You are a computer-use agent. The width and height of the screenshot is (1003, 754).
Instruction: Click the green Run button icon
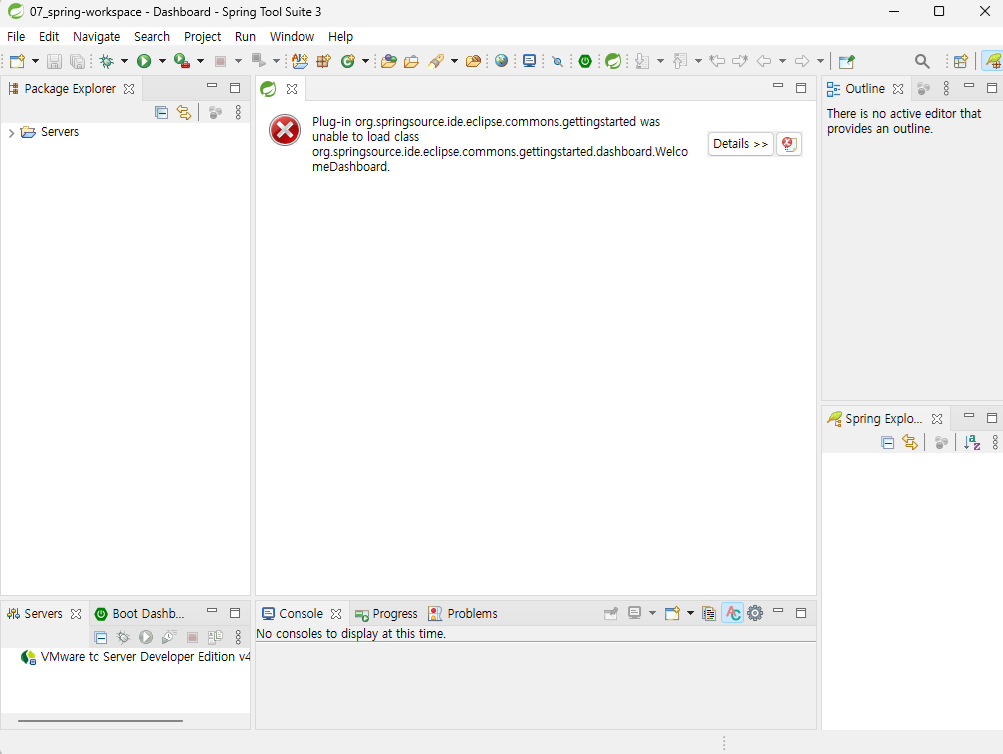tap(144, 61)
